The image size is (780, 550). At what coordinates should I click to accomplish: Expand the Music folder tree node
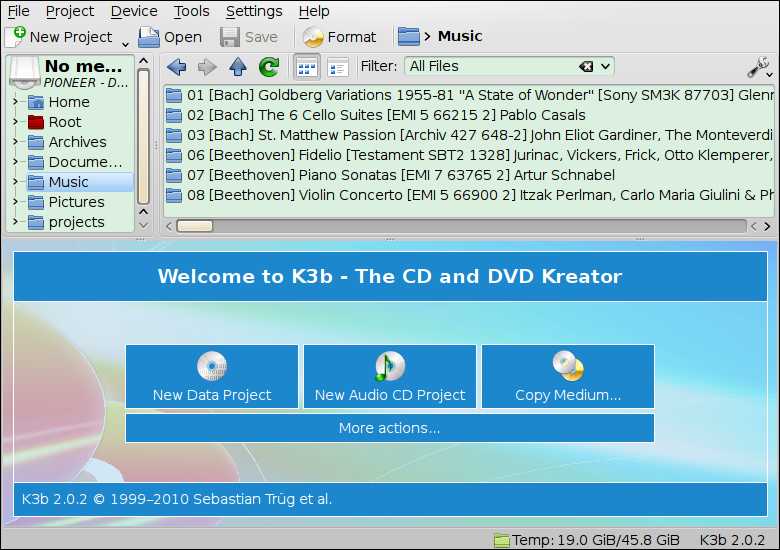click(x=15, y=182)
